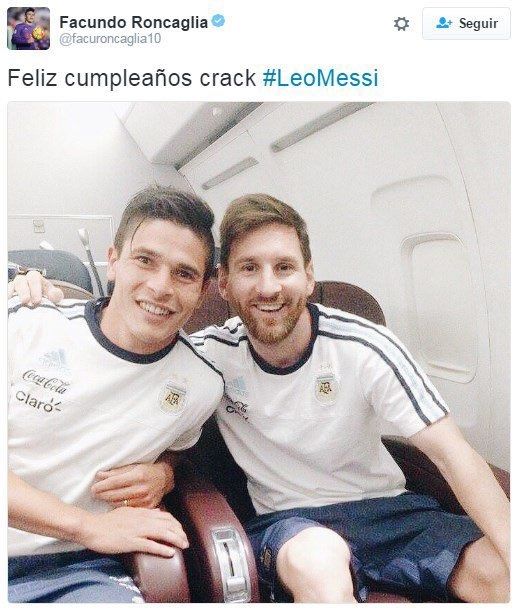Click the blue verified badge
The image size is (516, 610).
point(218,21)
